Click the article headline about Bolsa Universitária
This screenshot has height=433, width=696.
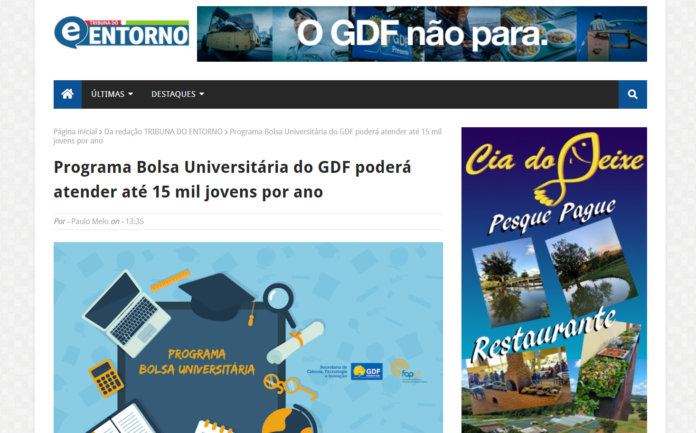tap(232, 179)
